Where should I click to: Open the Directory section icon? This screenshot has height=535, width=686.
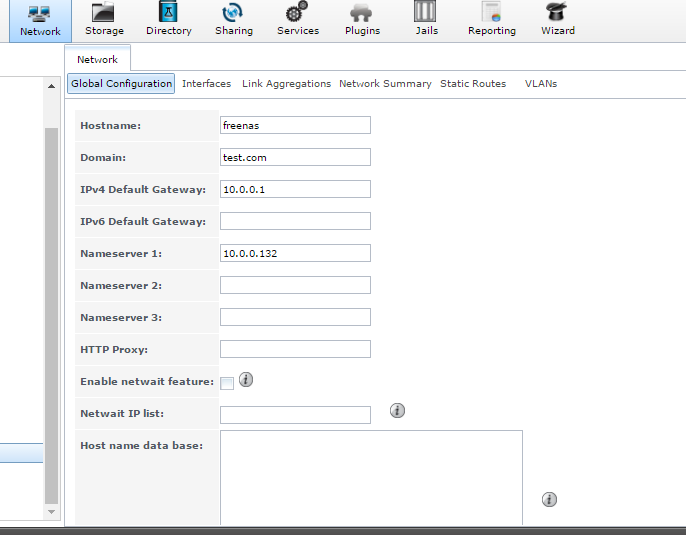[x=168, y=14]
